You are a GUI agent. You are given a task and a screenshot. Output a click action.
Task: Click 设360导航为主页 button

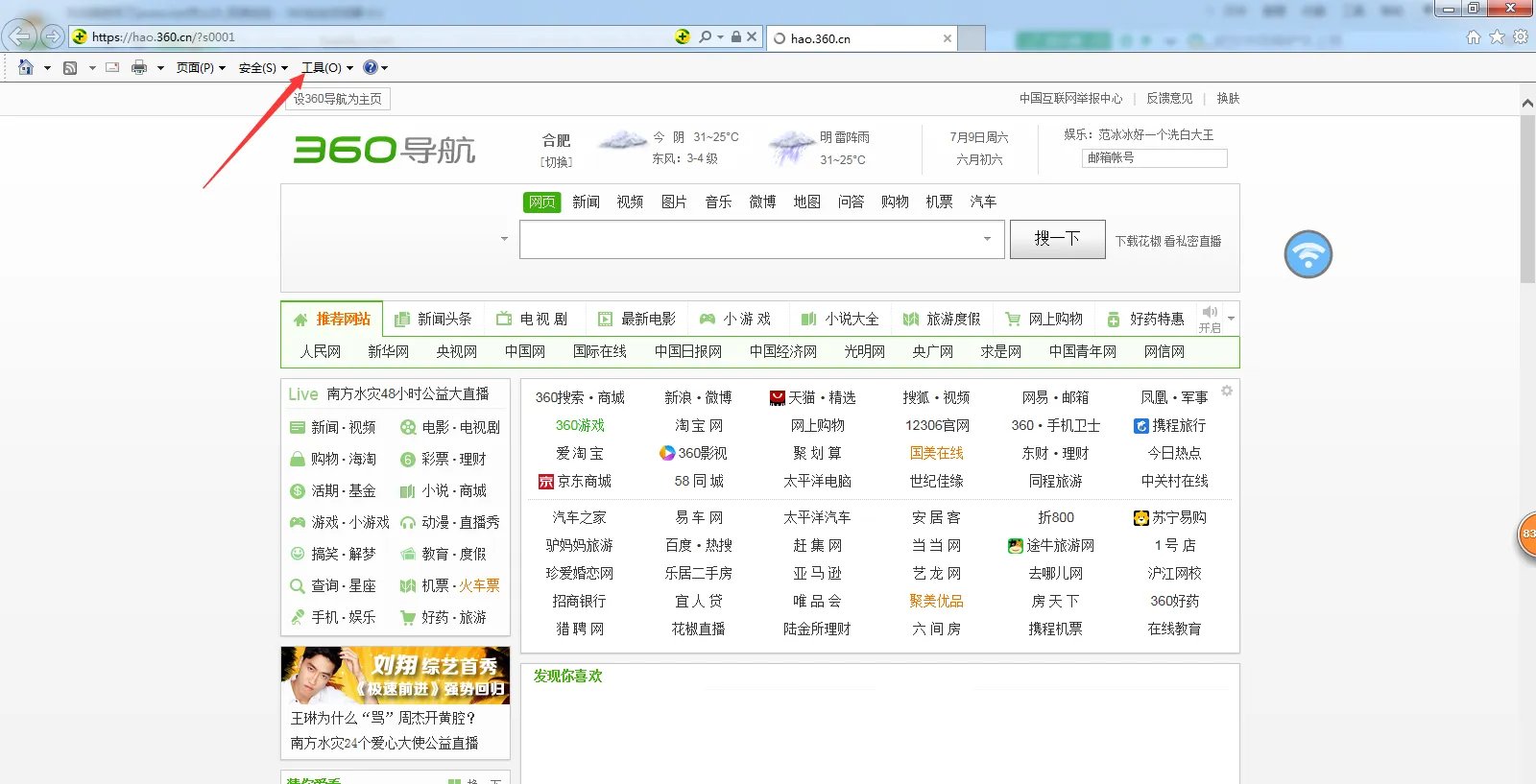coord(337,99)
